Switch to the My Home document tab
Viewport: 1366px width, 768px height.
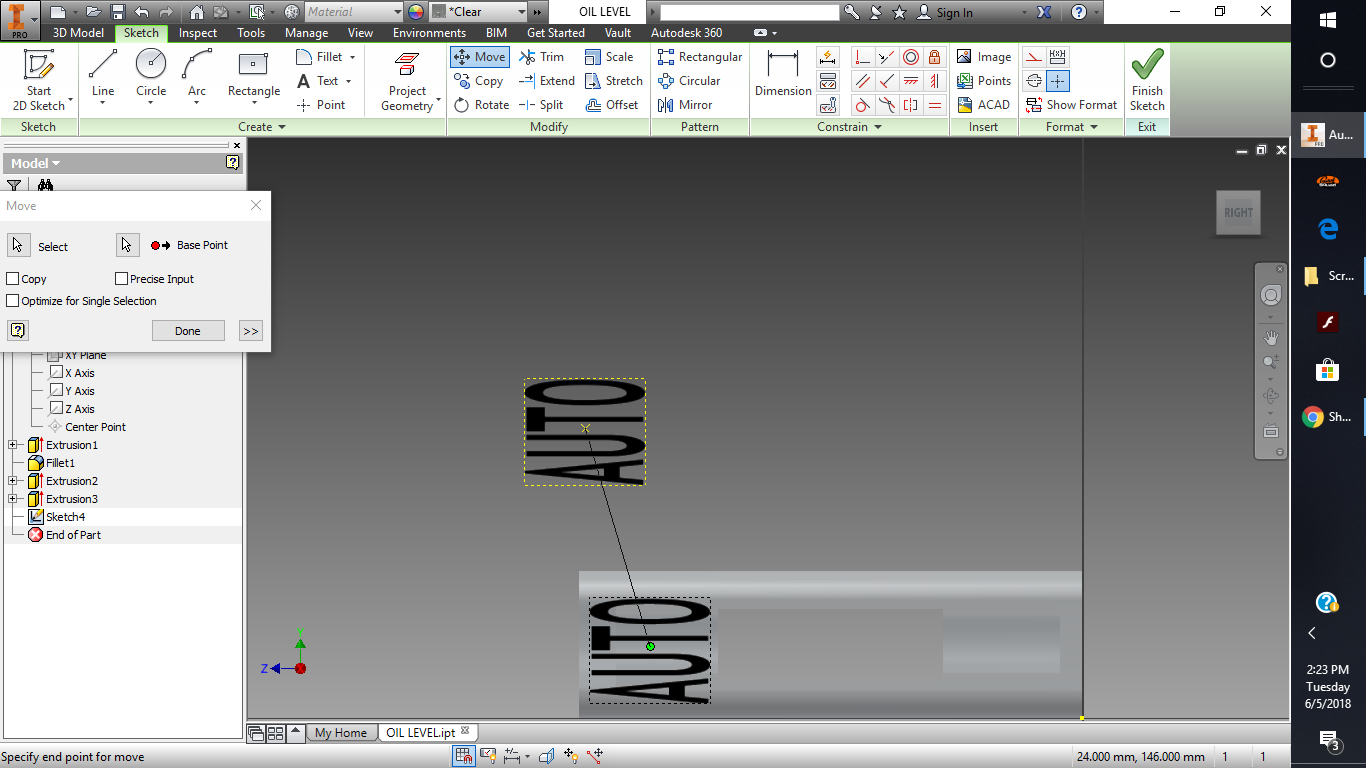341,733
